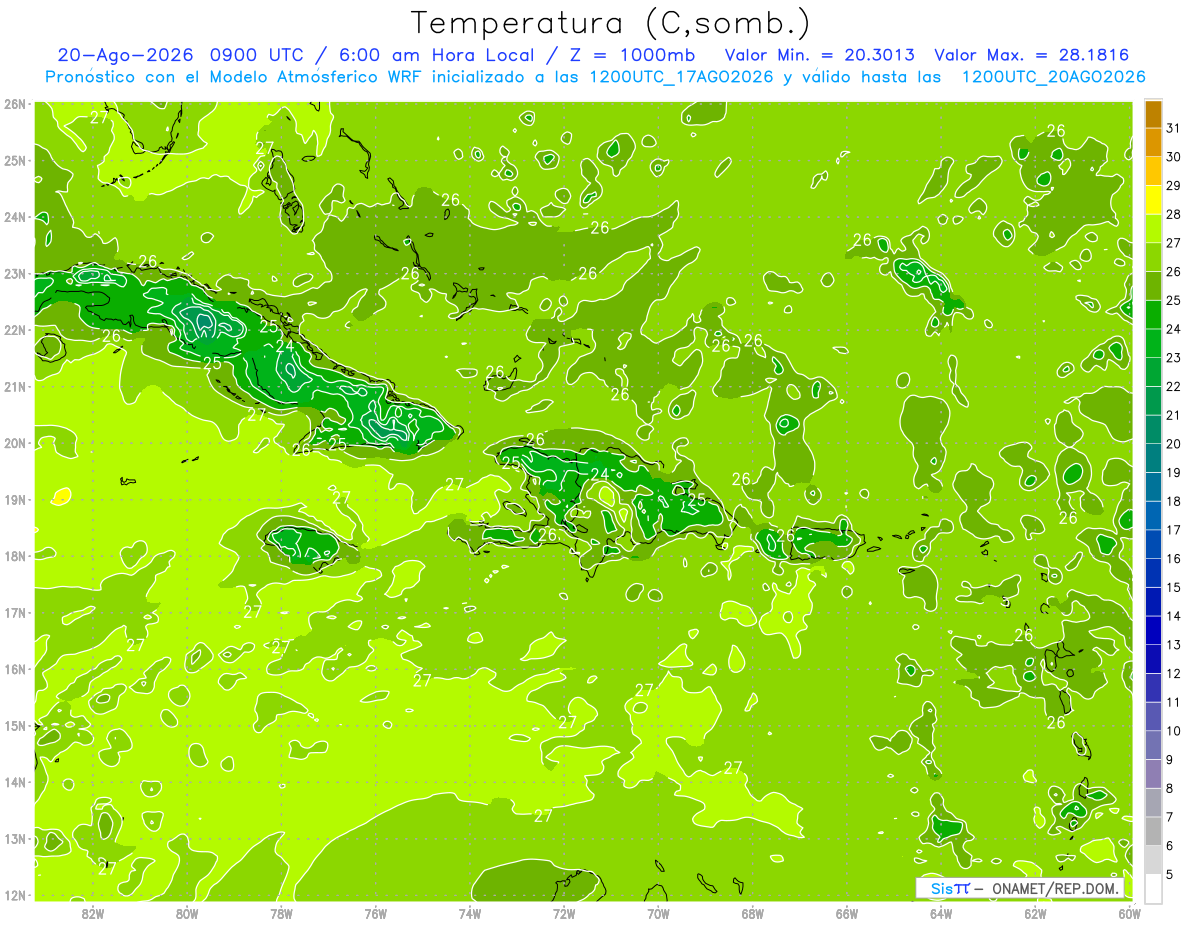Click the "20N" latitude label

15,443
